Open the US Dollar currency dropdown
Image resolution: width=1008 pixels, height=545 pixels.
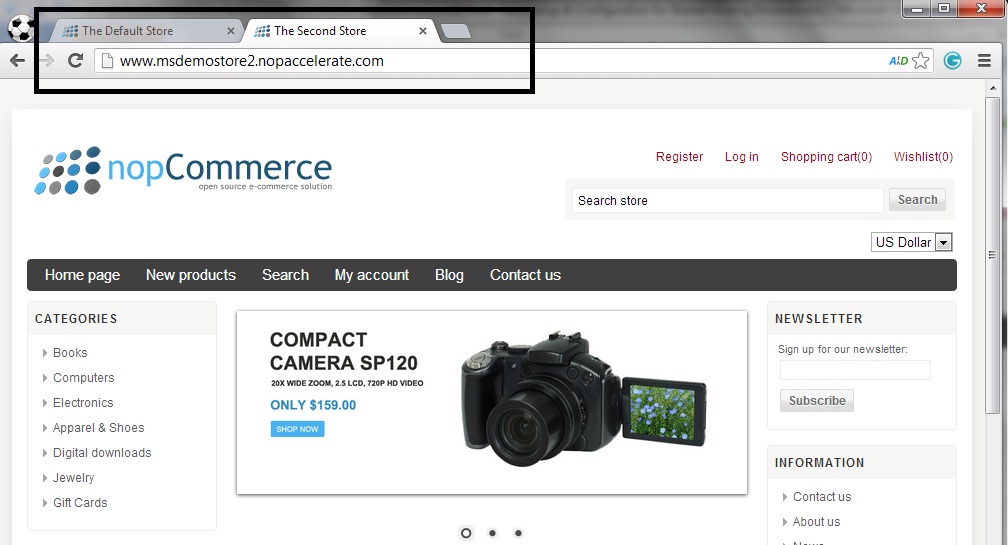click(x=912, y=242)
